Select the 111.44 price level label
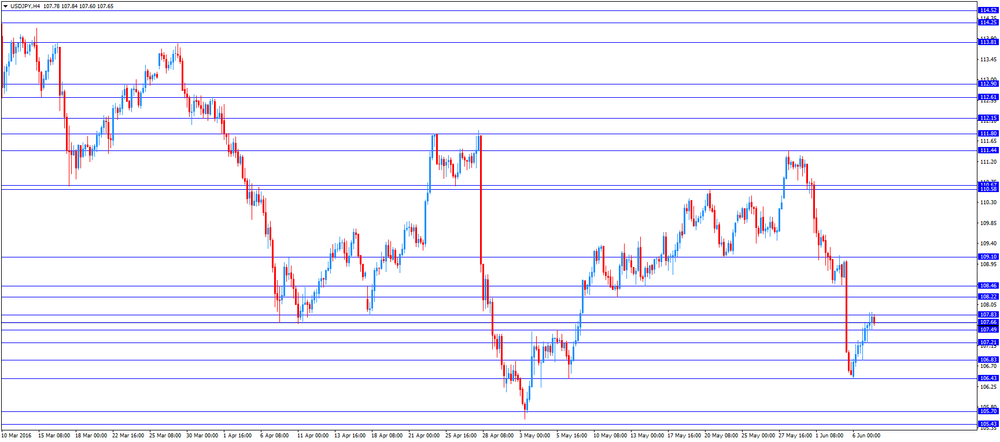This screenshot has height=442, width=1000. tap(988, 150)
